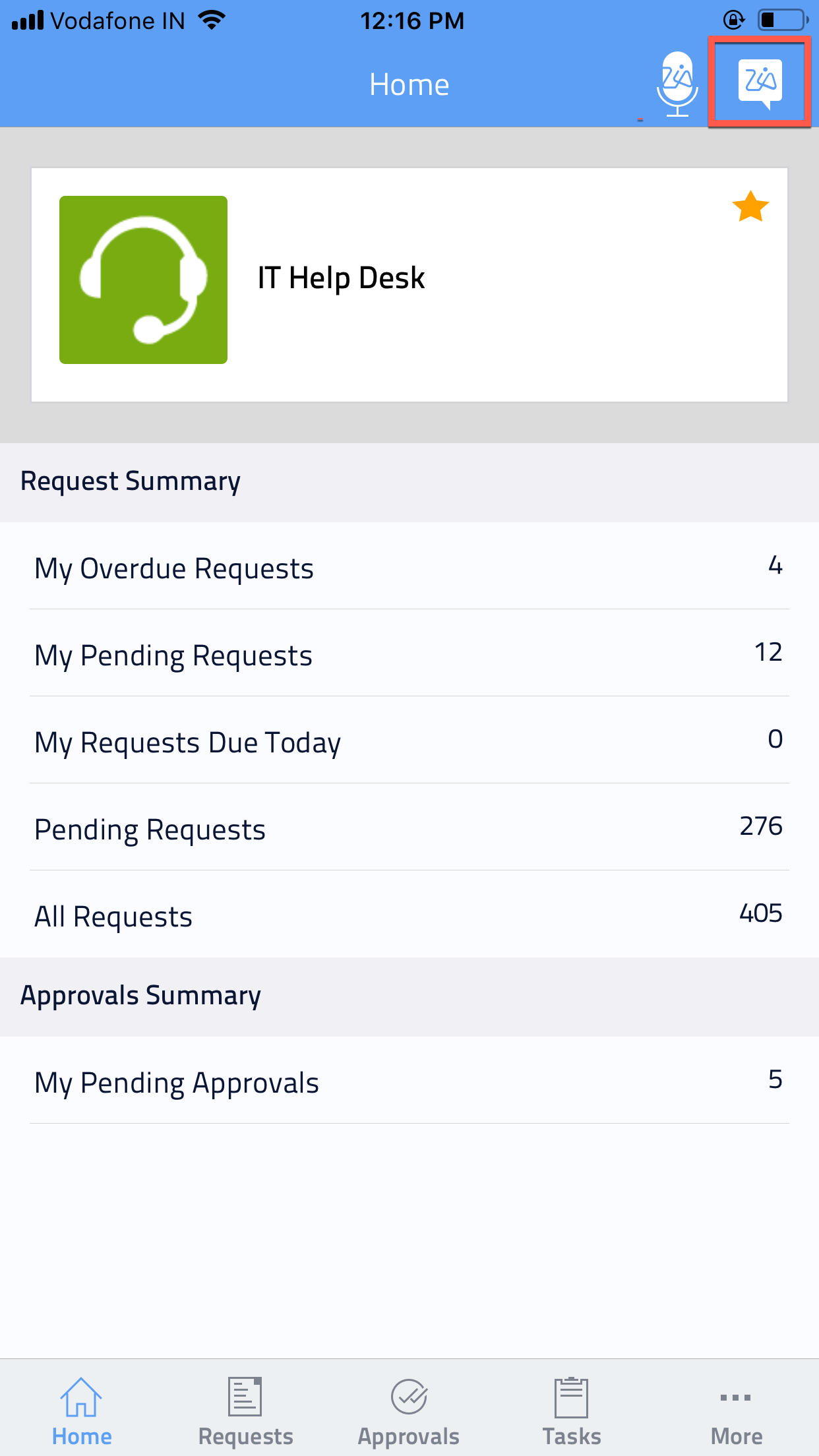Tap the Zia voice microphone icon
819x1456 pixels.
click(x=677, y=84)
